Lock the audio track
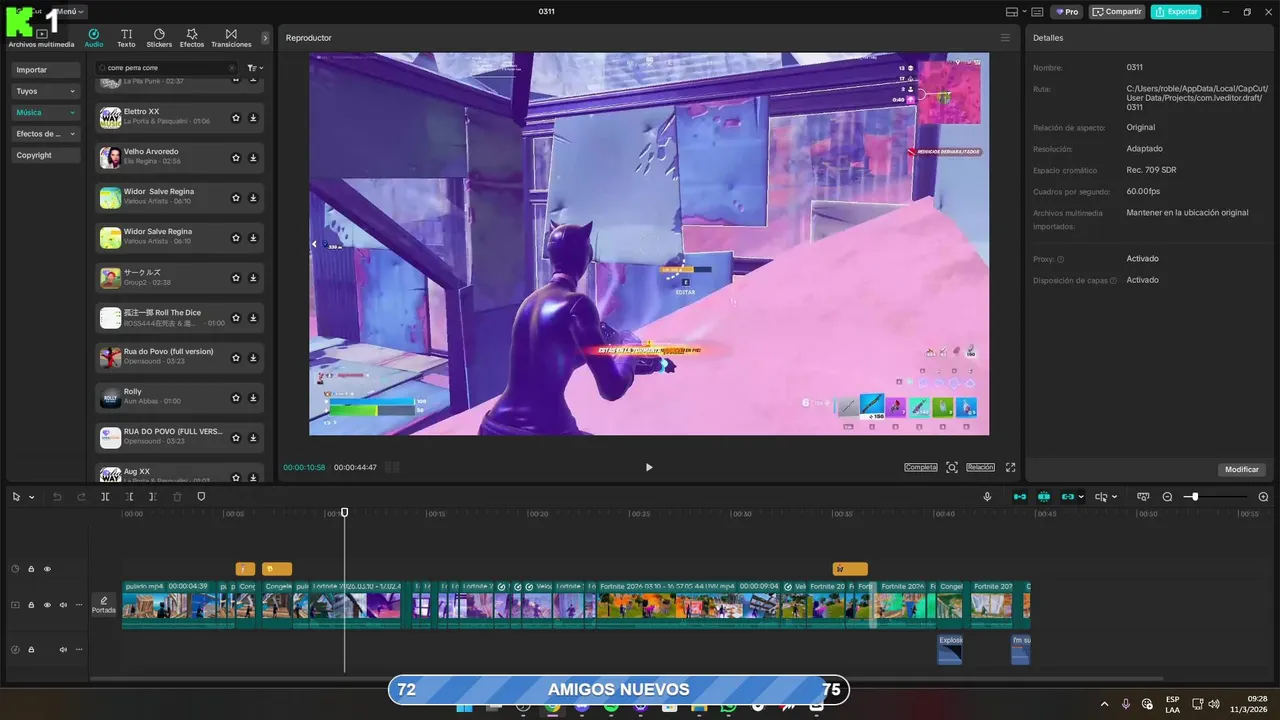The image size is (1280, 720). coord(31,649)
